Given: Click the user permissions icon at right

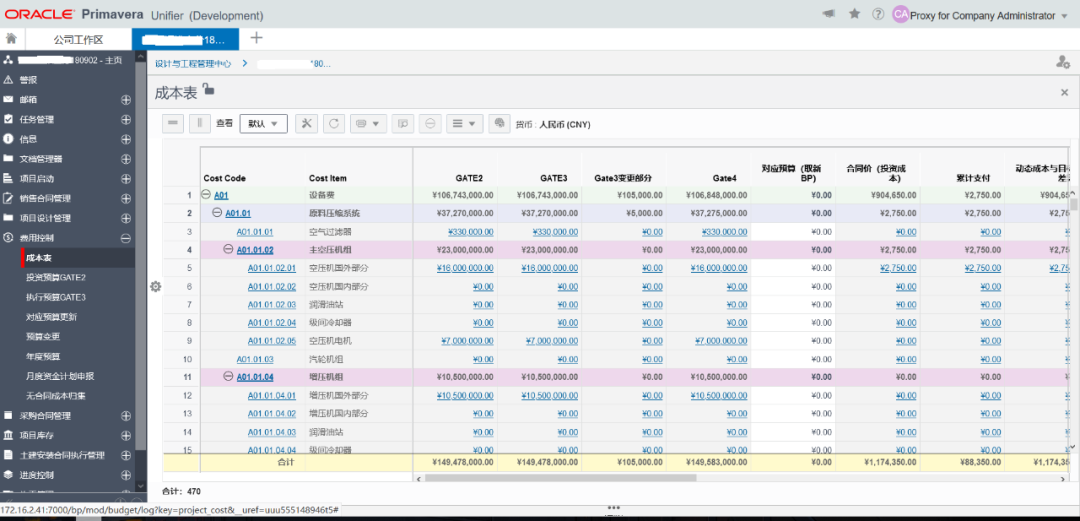Looking at the screenshot, I should tap(1063, 62).
